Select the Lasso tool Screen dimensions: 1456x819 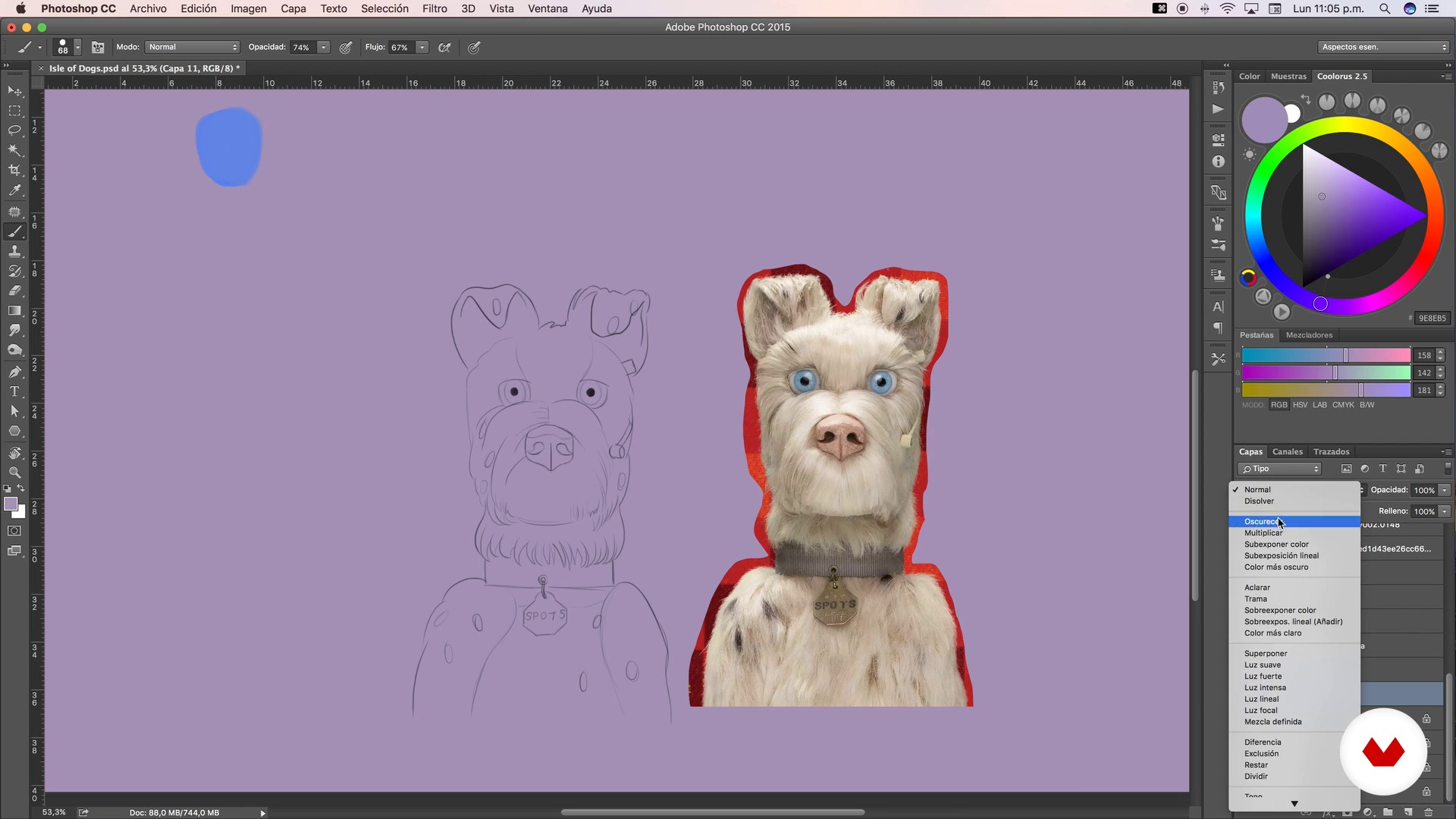click(14, 130)
